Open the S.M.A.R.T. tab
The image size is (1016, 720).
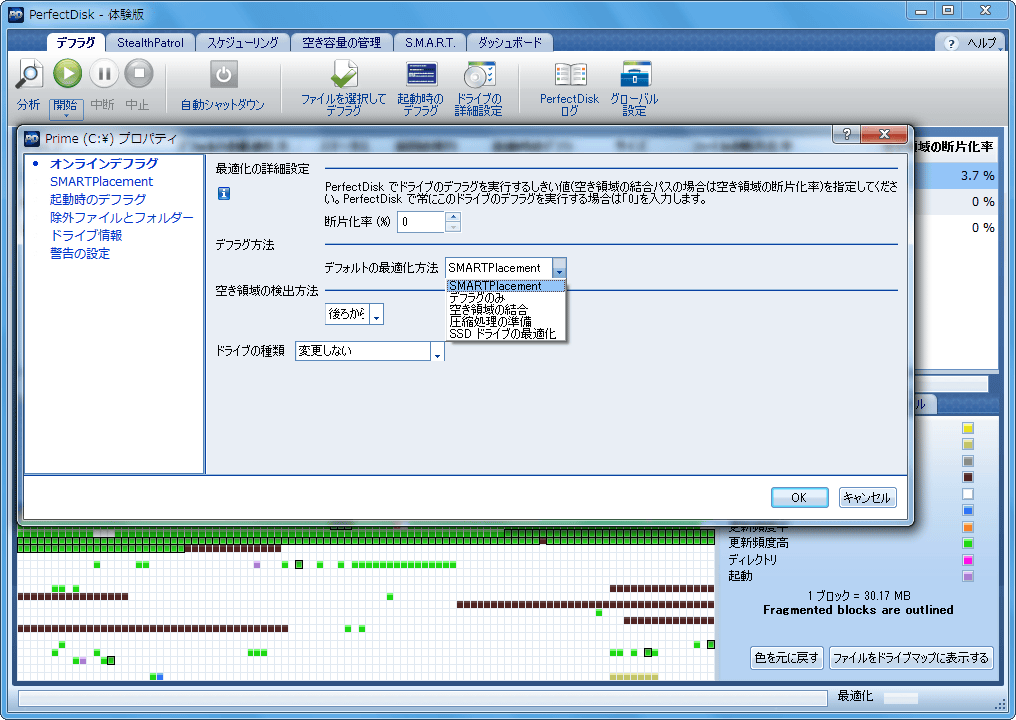coord(430,43)
